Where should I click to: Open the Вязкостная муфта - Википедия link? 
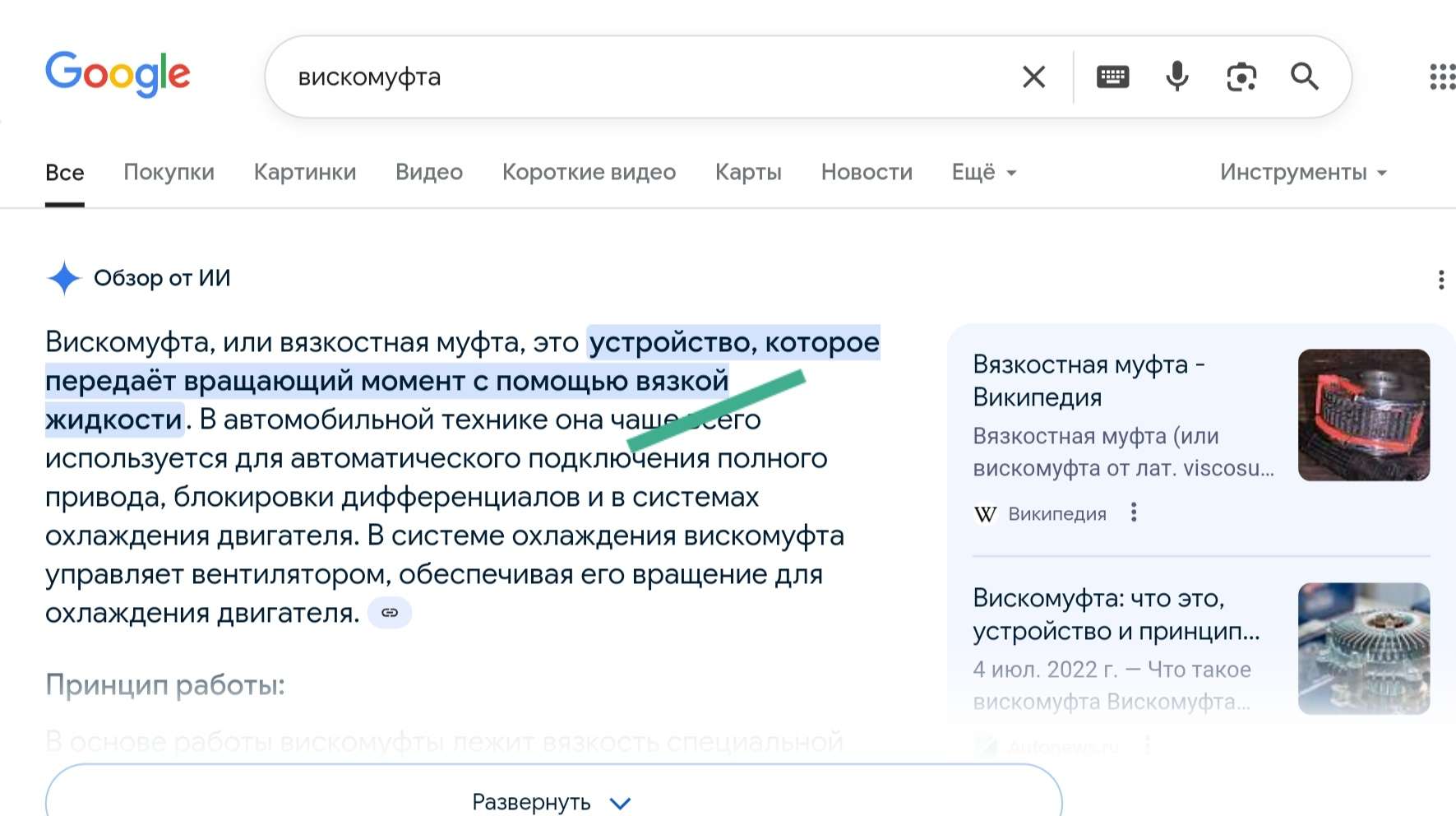(x=1089, y=380)
